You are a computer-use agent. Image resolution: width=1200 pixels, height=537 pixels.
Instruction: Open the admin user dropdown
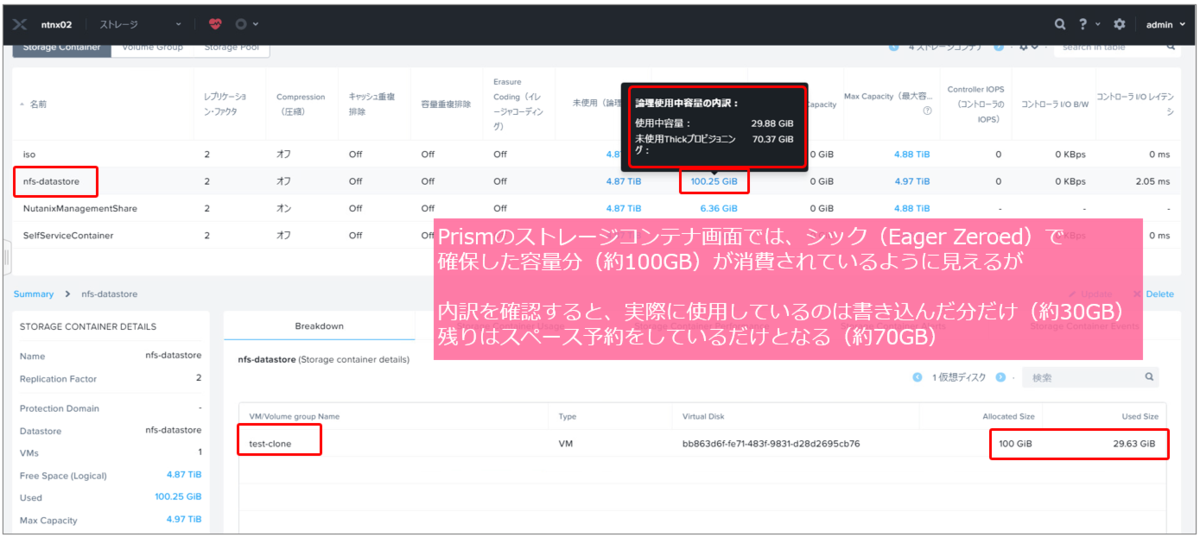pyautogui.click(x=1165, y=23)
